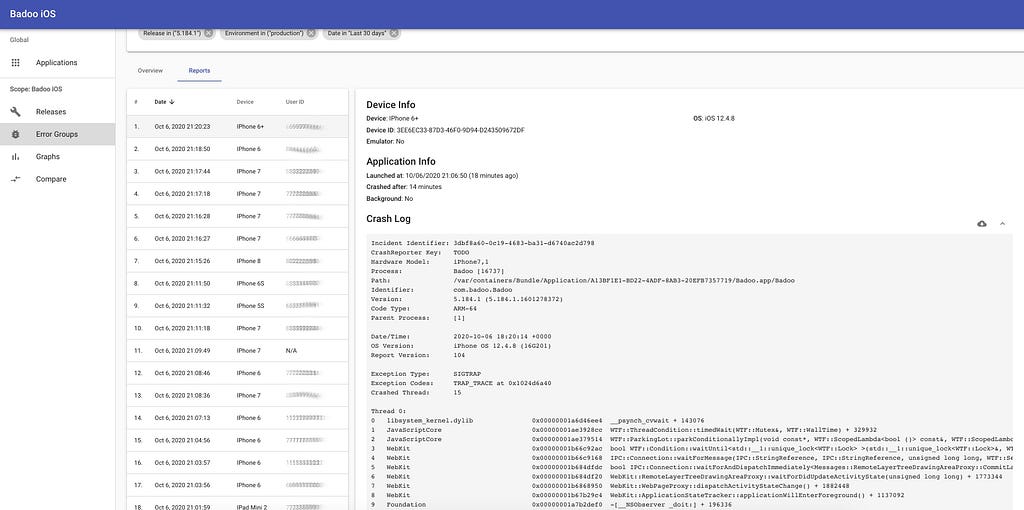Click the Badoo iOS header title
Viewport: 1024px width, 510px height.
[33, 14]
